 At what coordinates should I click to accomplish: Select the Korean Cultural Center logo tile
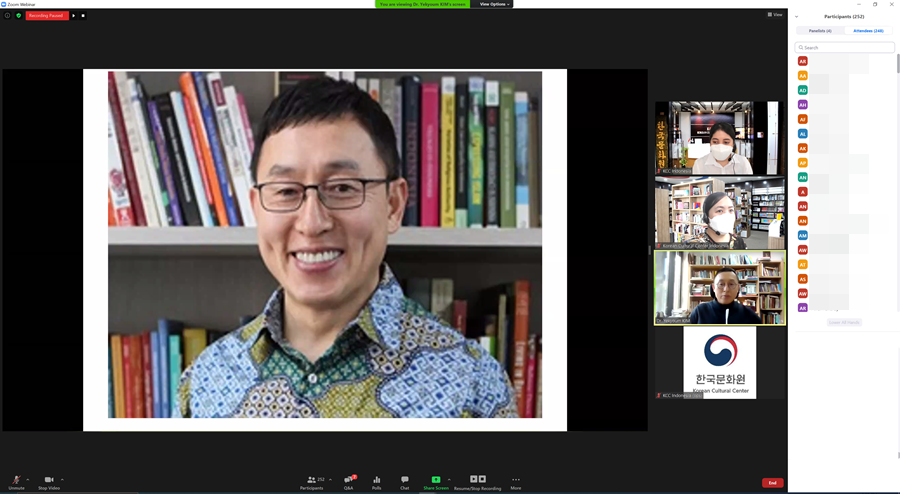[x=720, y=363]
